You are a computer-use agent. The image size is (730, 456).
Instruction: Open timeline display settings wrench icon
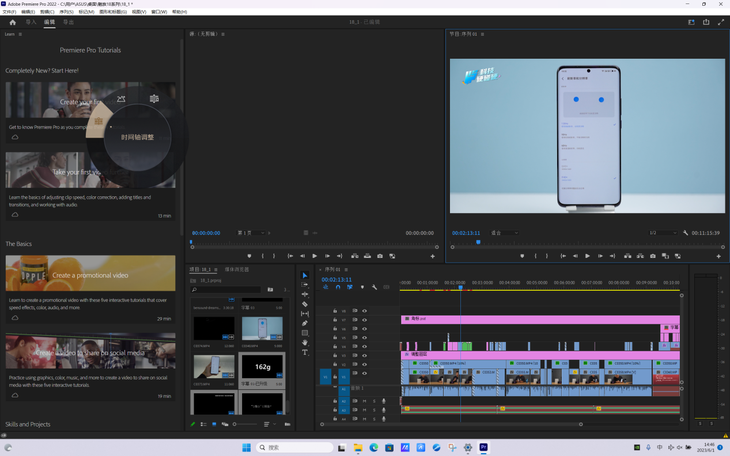tap(374, 287)
